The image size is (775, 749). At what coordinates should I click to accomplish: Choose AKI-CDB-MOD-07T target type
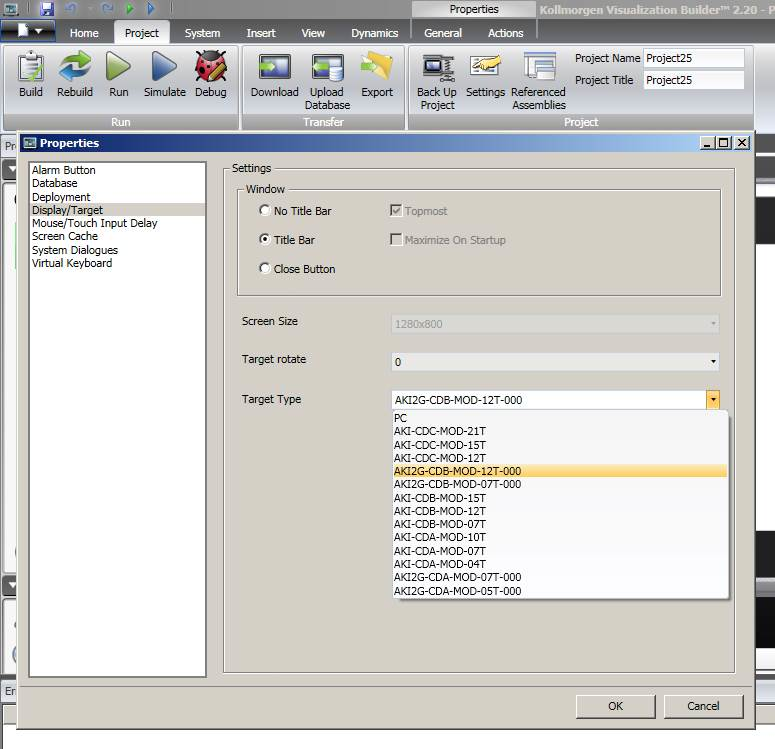(x=560, y=524)
